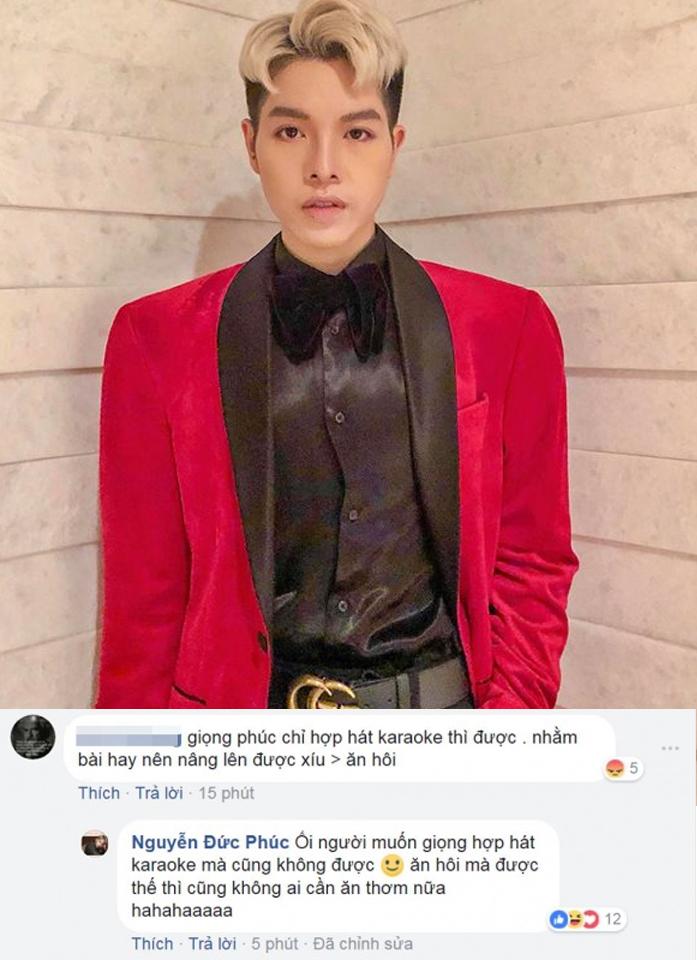Image resolution: width=697 pixels, height=960 pixels.
Task: Click the red heart reaction icon
Action: click(x=590, y=919)
